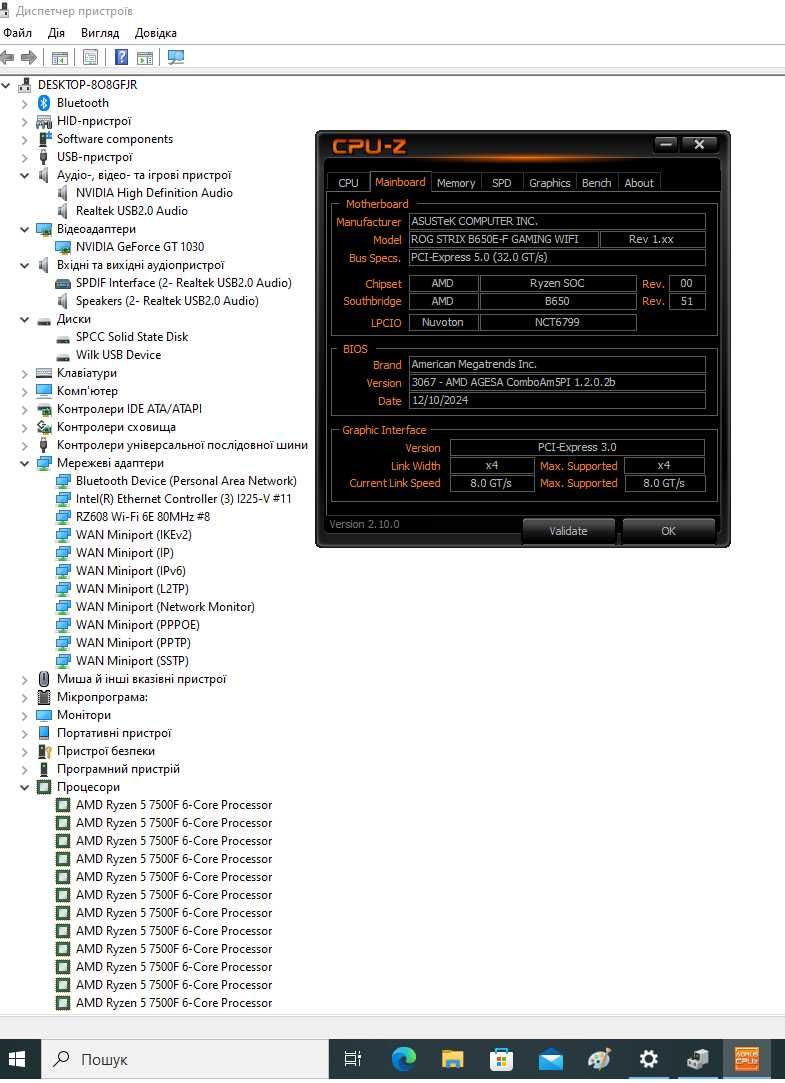Open the Довідка menu
The width and height of the screenshot is (785, 1083).
156,32
